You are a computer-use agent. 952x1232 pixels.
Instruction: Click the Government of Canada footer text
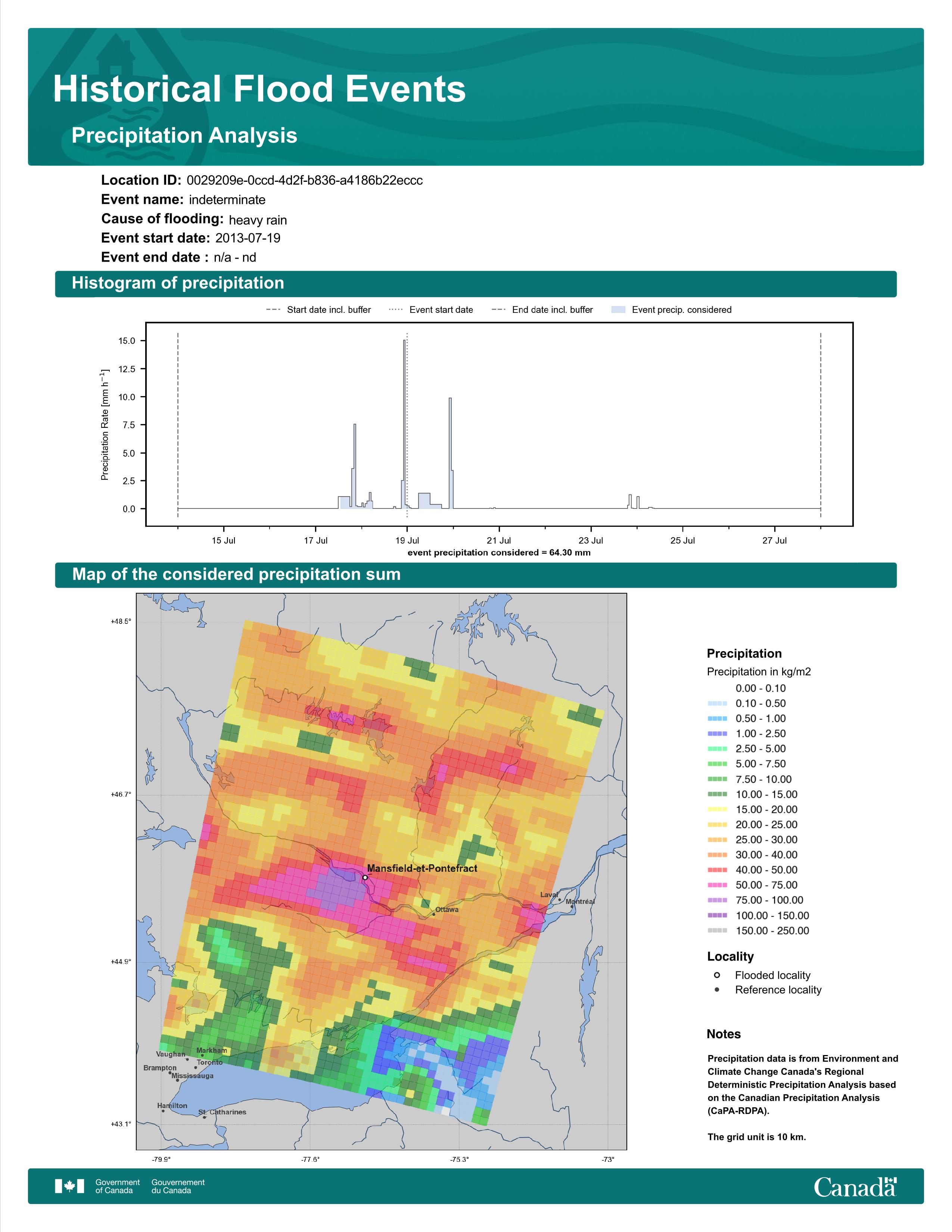(x=117, y=1186)
